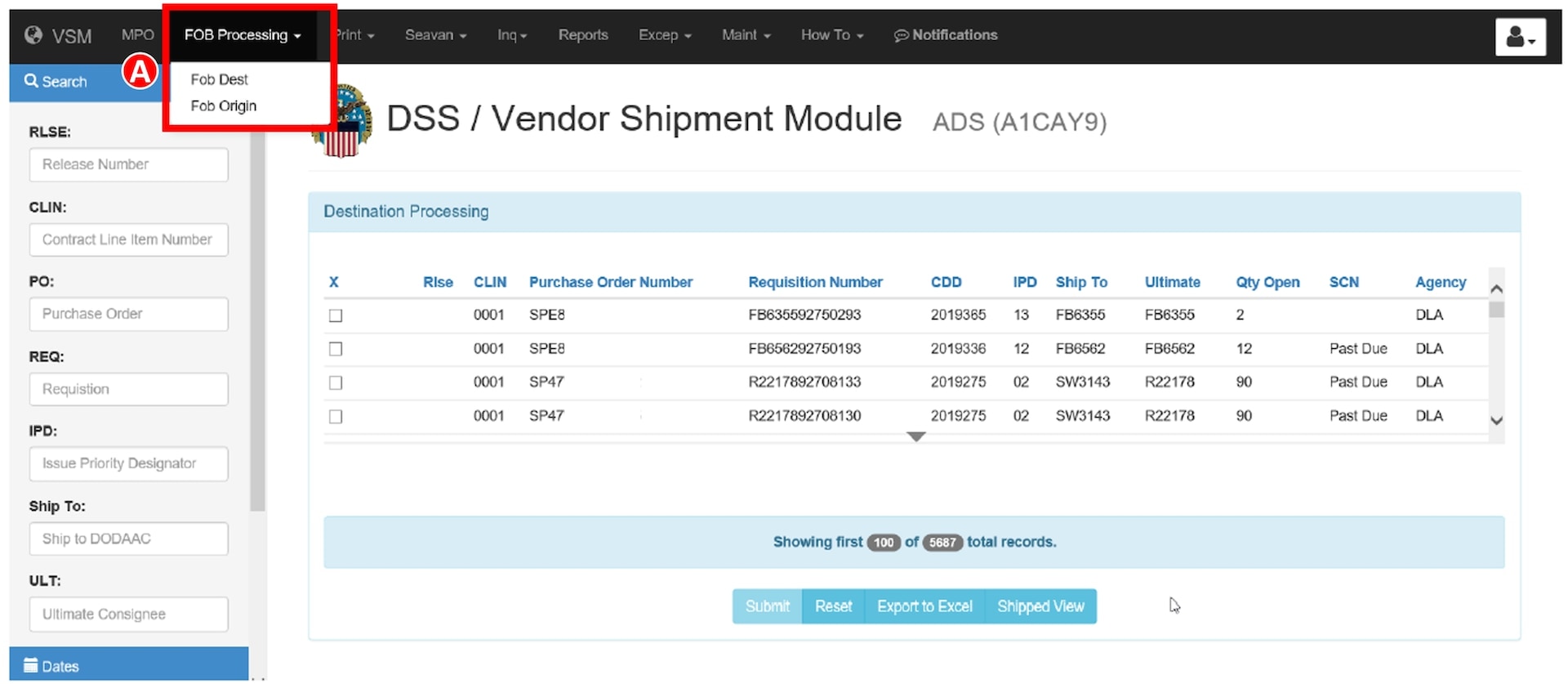Click the X column header
Viewport: 1568px width, 684px height.
tap(333, 282)
